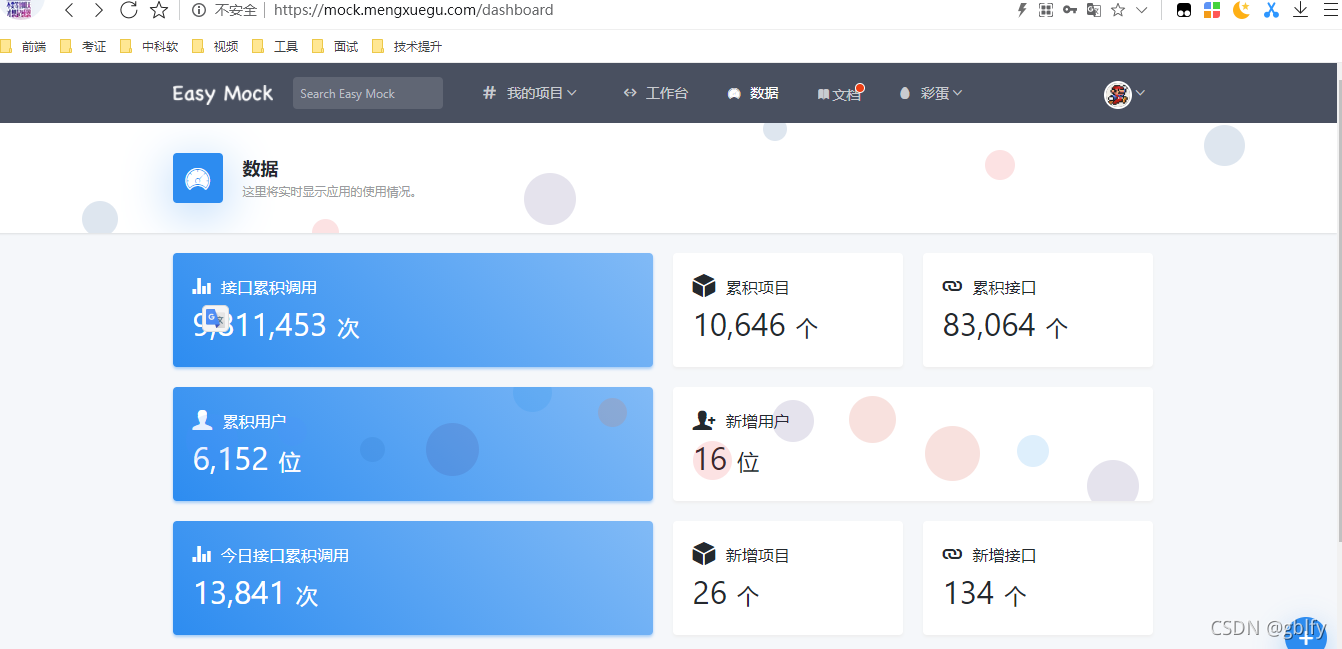Click the person icon beside 累积用户

202,420
